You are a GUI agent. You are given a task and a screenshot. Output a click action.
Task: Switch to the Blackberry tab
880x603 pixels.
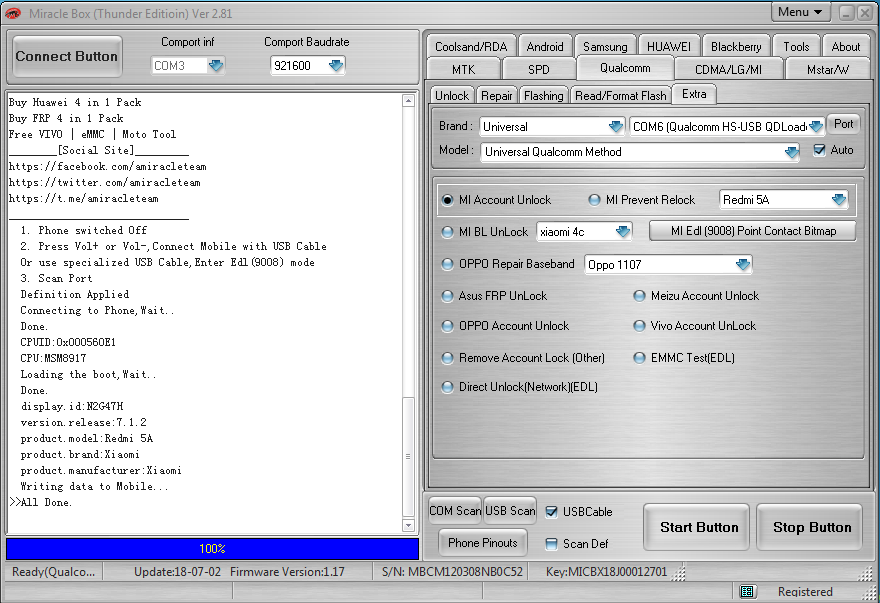point(736,47)
